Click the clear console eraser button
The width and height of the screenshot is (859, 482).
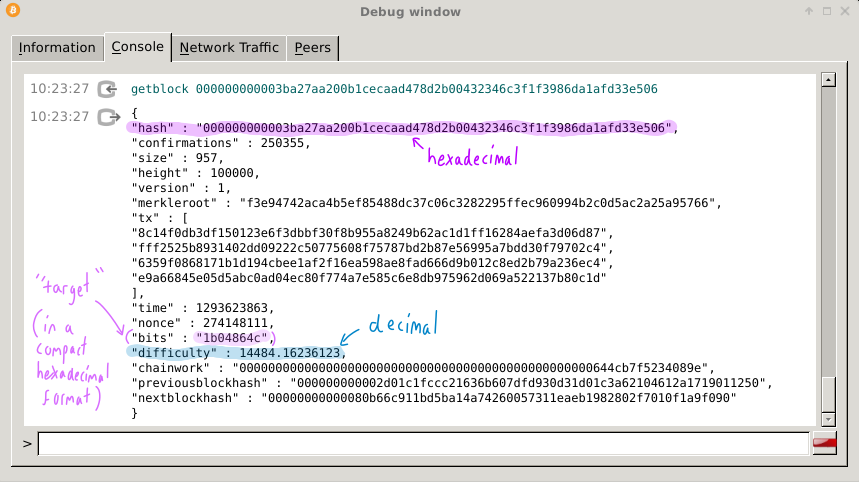point(824,443)
